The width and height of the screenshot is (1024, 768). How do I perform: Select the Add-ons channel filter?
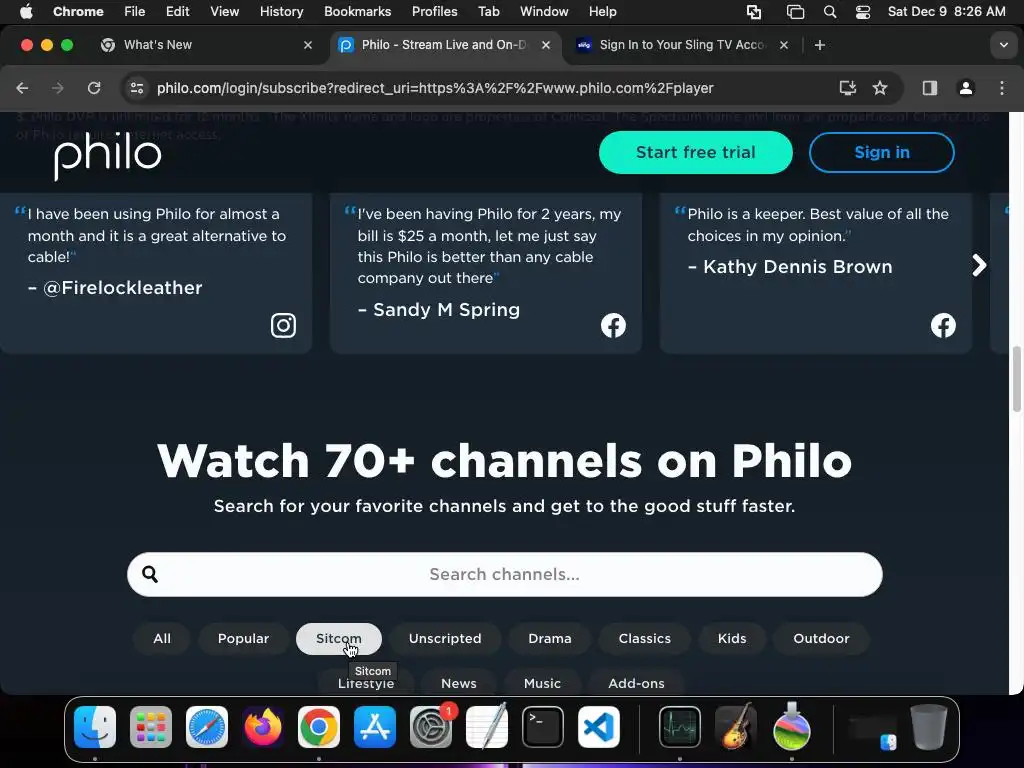tap(636, 682)
